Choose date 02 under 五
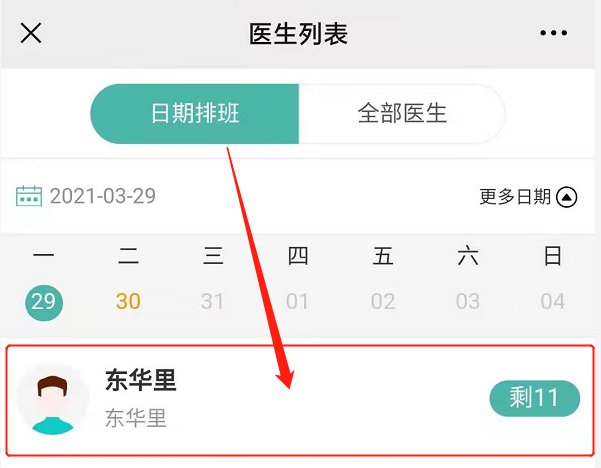 point(383,301)
